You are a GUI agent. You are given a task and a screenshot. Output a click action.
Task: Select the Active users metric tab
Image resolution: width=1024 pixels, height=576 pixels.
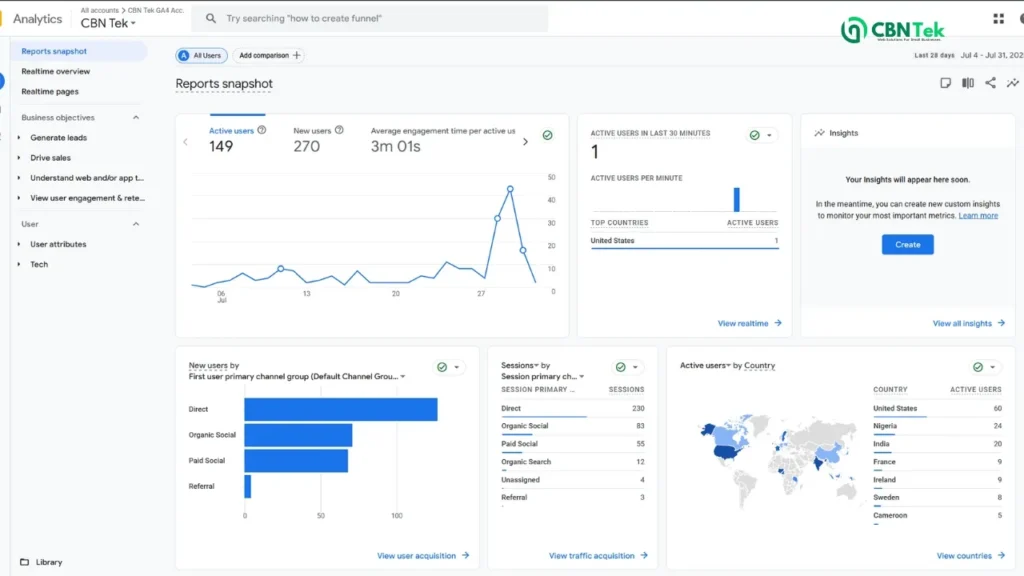(237, 139)
